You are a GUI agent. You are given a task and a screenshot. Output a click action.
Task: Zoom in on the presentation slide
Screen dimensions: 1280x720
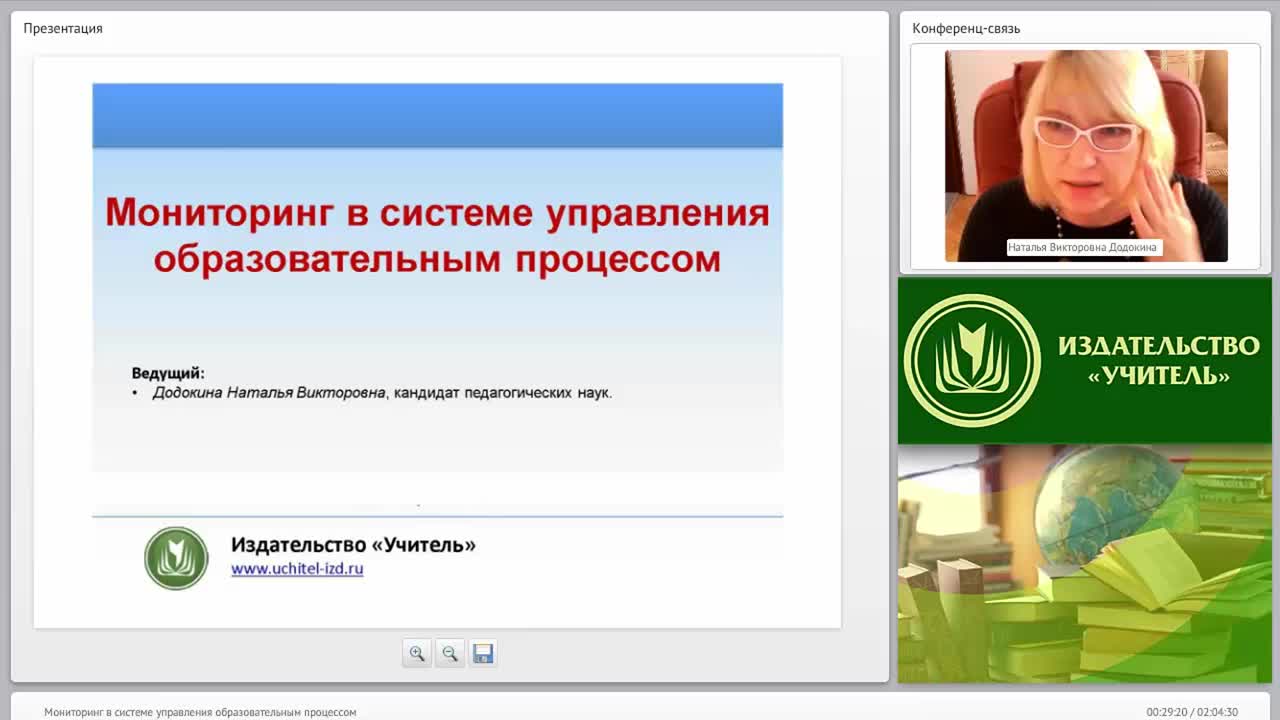pos(417,653)
